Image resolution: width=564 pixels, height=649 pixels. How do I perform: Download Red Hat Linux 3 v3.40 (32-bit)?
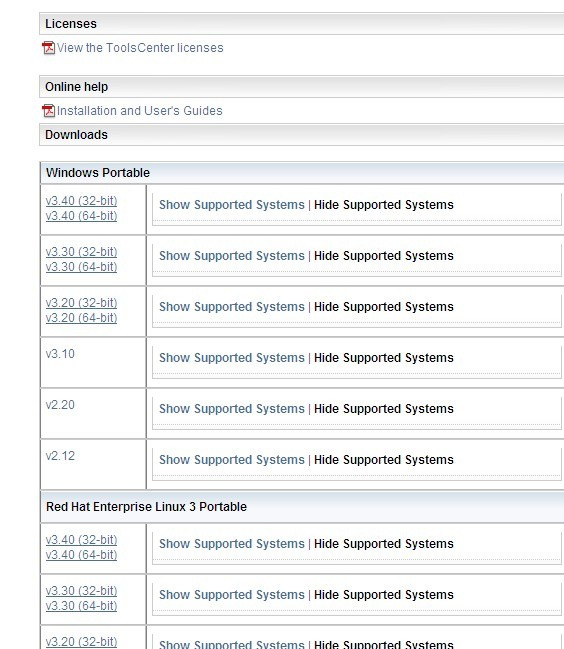[82, 540]
